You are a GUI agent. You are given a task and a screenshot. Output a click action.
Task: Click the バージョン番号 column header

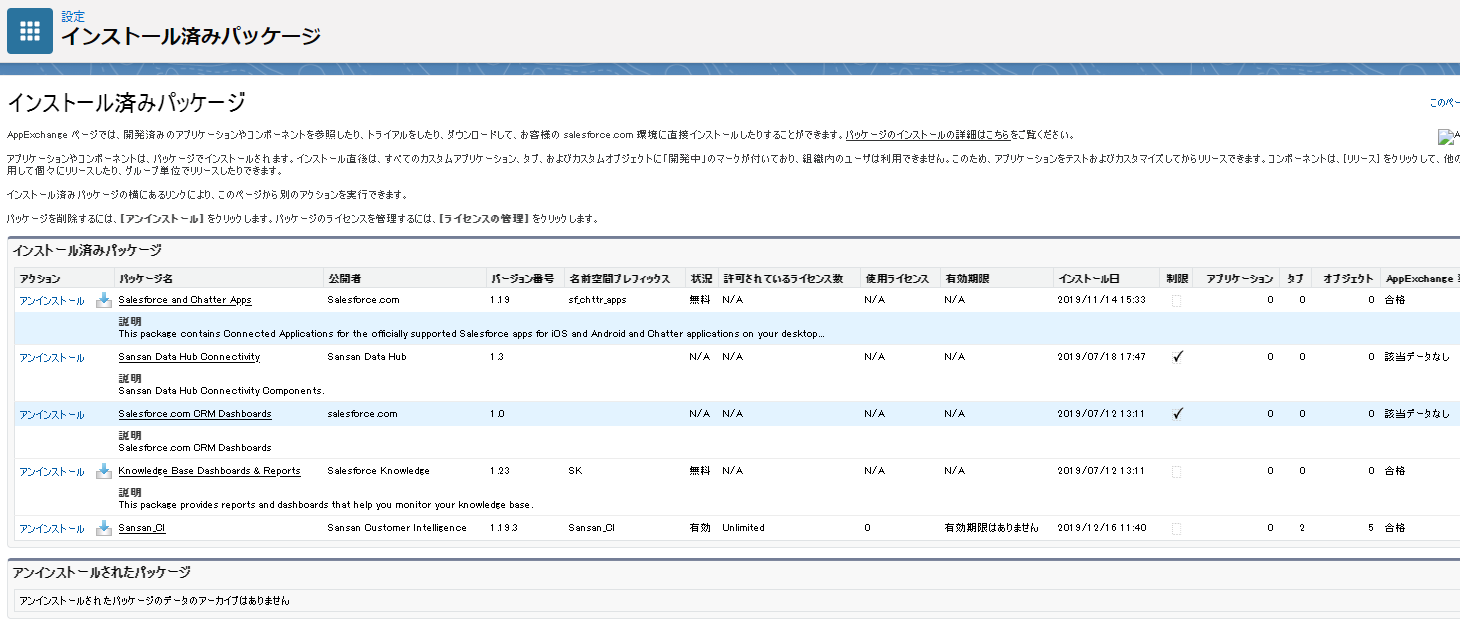tap(522, 278)
